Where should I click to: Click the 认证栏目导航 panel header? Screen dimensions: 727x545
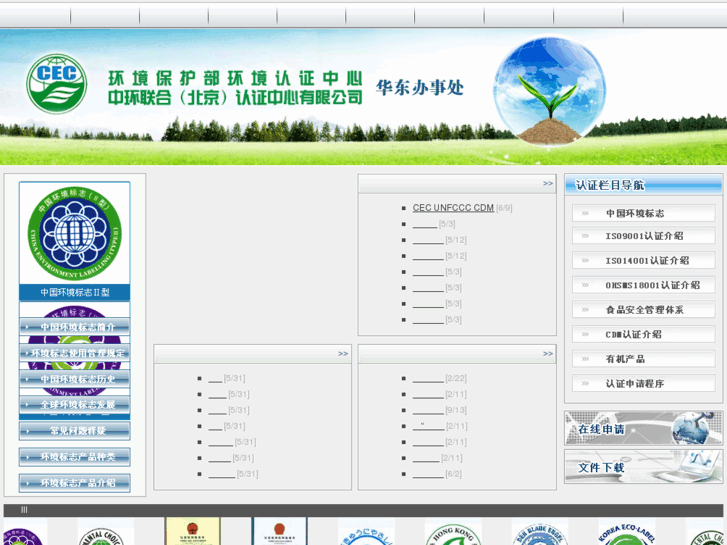[x=644, y=185]
